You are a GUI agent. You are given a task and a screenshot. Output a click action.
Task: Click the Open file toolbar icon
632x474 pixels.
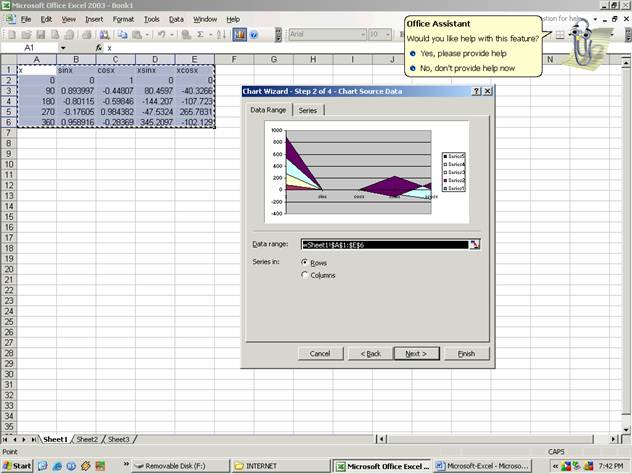[26, 35]
